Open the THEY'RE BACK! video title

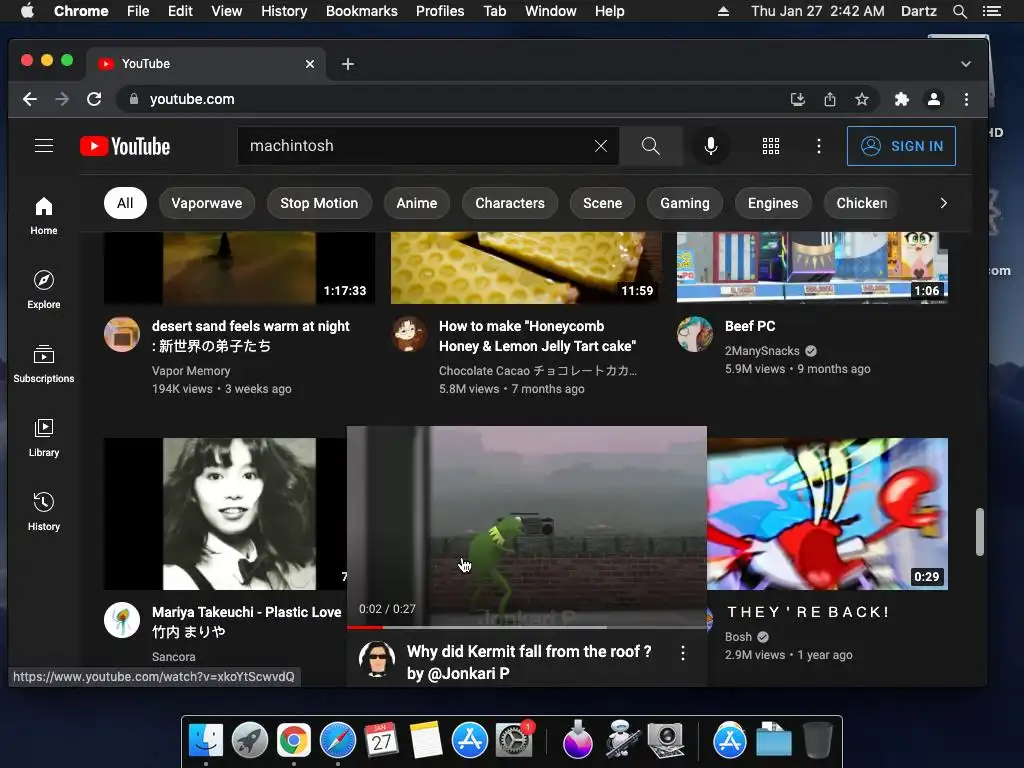tap(808, 612)
